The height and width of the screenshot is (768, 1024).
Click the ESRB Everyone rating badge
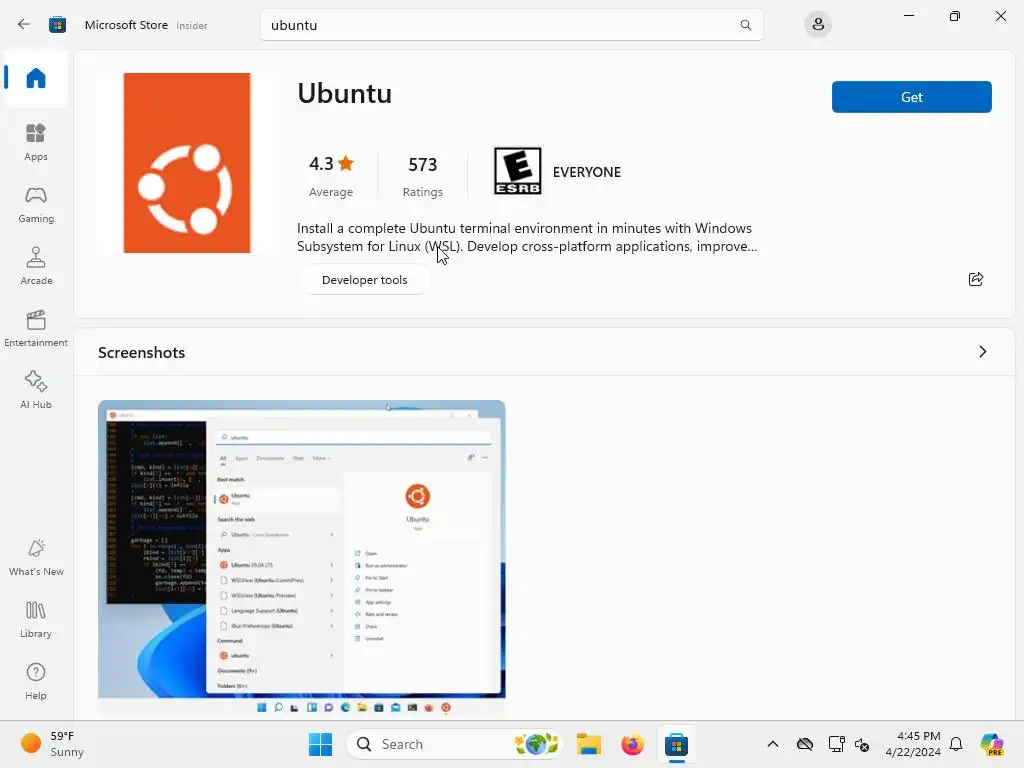(x=517, y=171)
